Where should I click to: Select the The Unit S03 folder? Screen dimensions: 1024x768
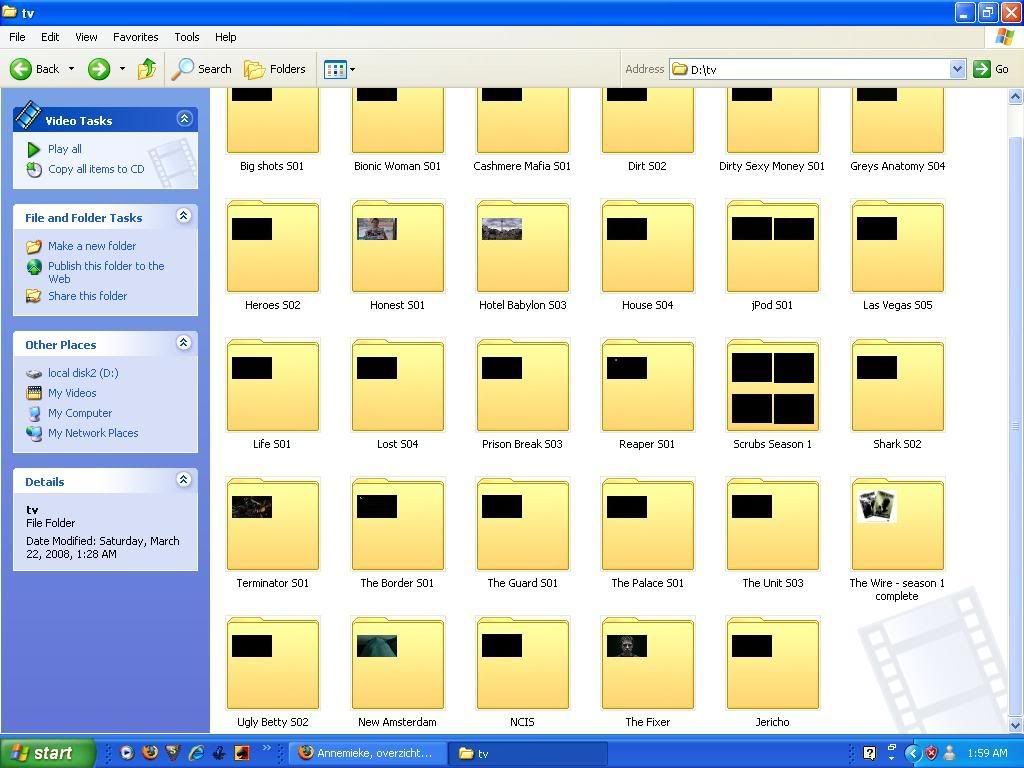[x=773, y=525]
